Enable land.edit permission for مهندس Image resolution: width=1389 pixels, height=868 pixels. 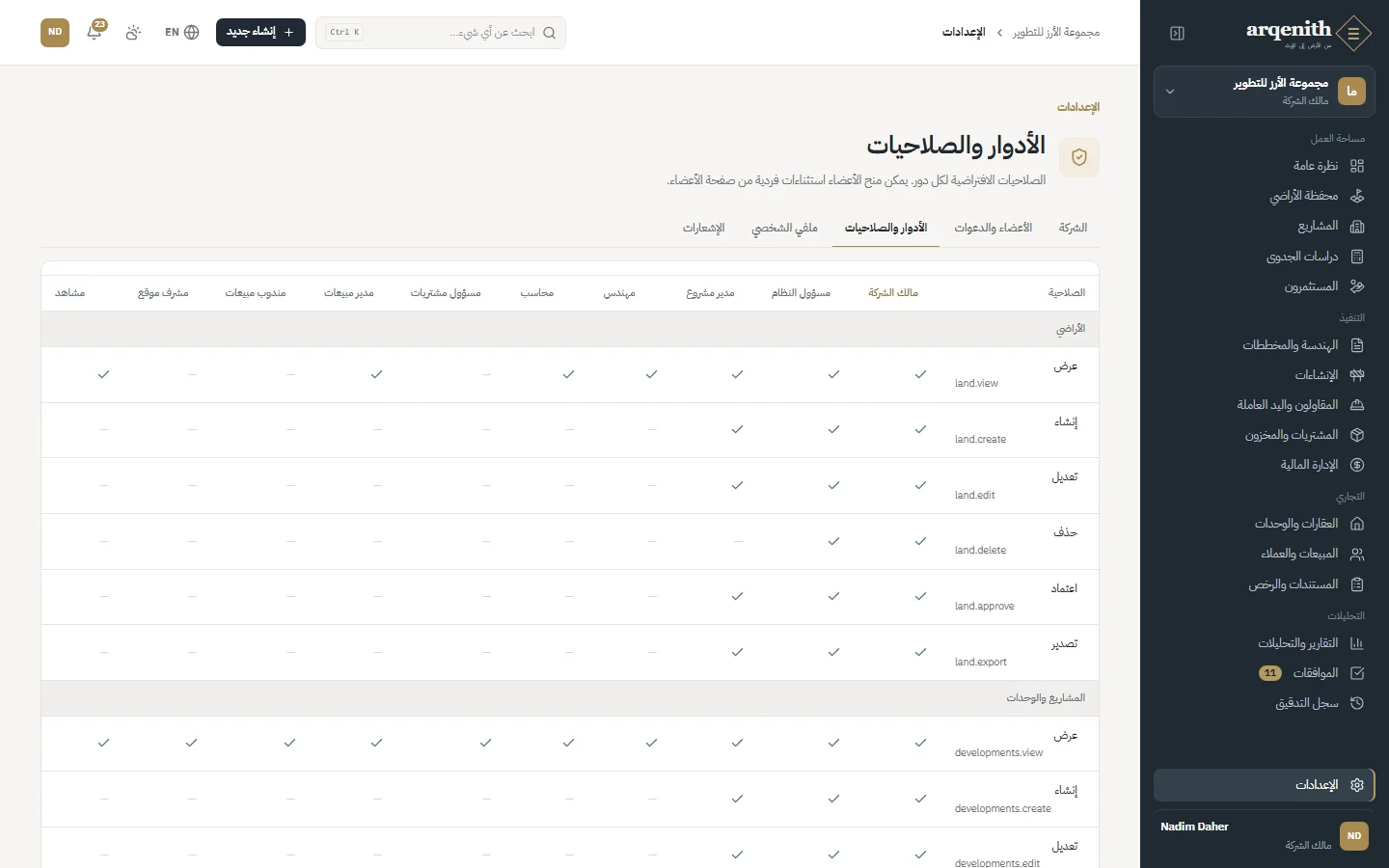coord(652,486)
